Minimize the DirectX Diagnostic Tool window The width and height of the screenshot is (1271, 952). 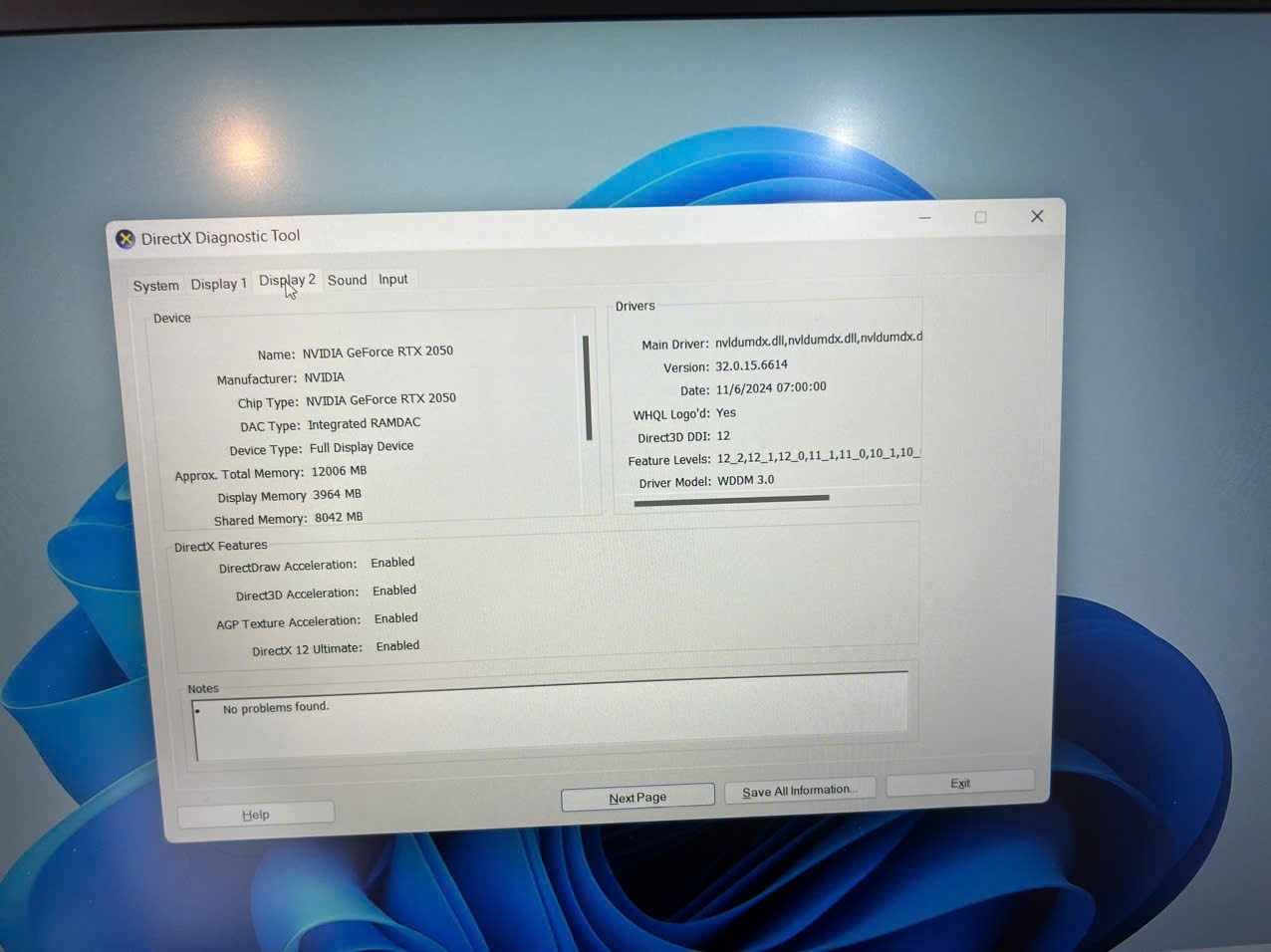[x=924, y=217]
